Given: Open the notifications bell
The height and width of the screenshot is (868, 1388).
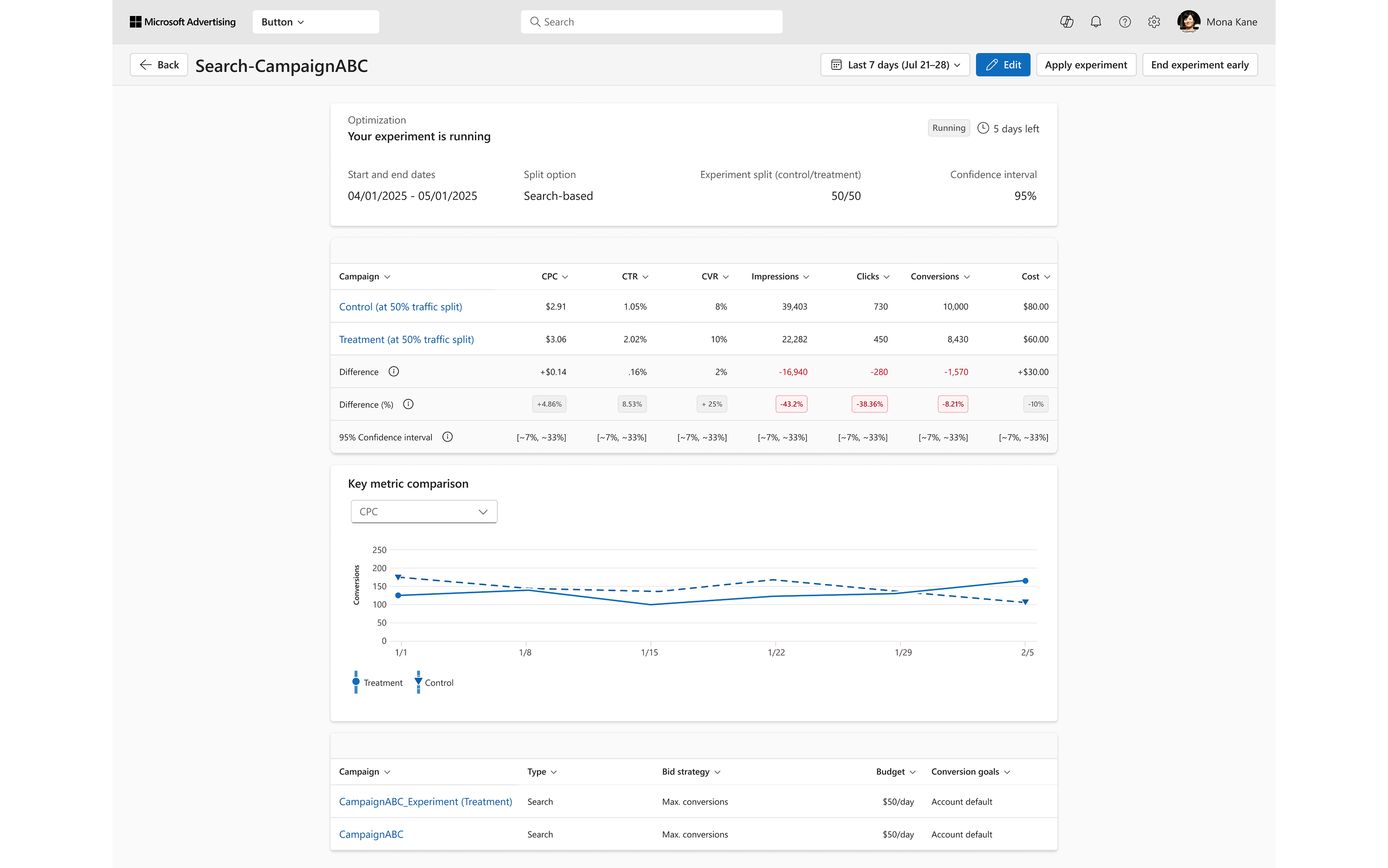Looking at the screenshot, I should coord(1096,22).
